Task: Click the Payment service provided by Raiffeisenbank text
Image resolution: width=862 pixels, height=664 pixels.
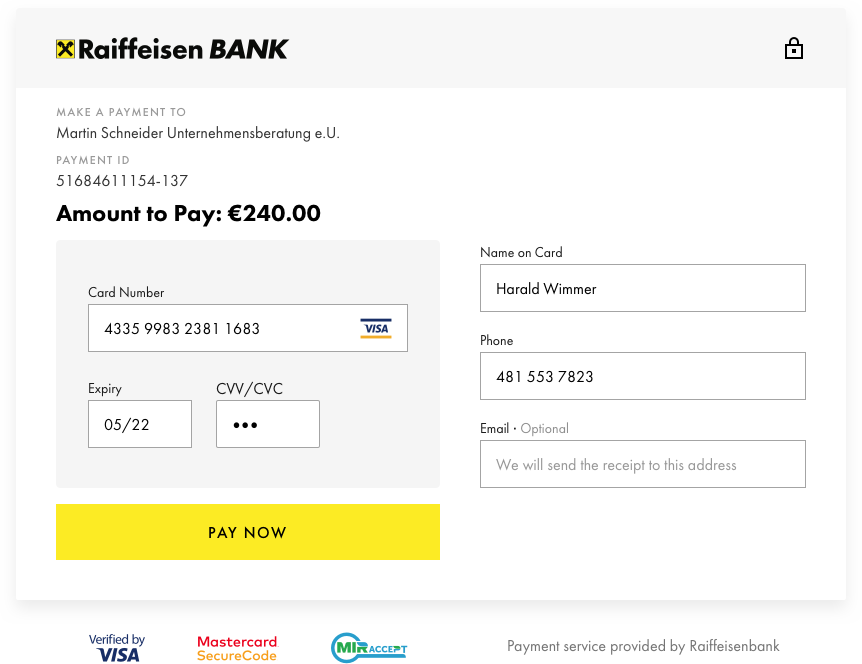Action: pos(643,646)
